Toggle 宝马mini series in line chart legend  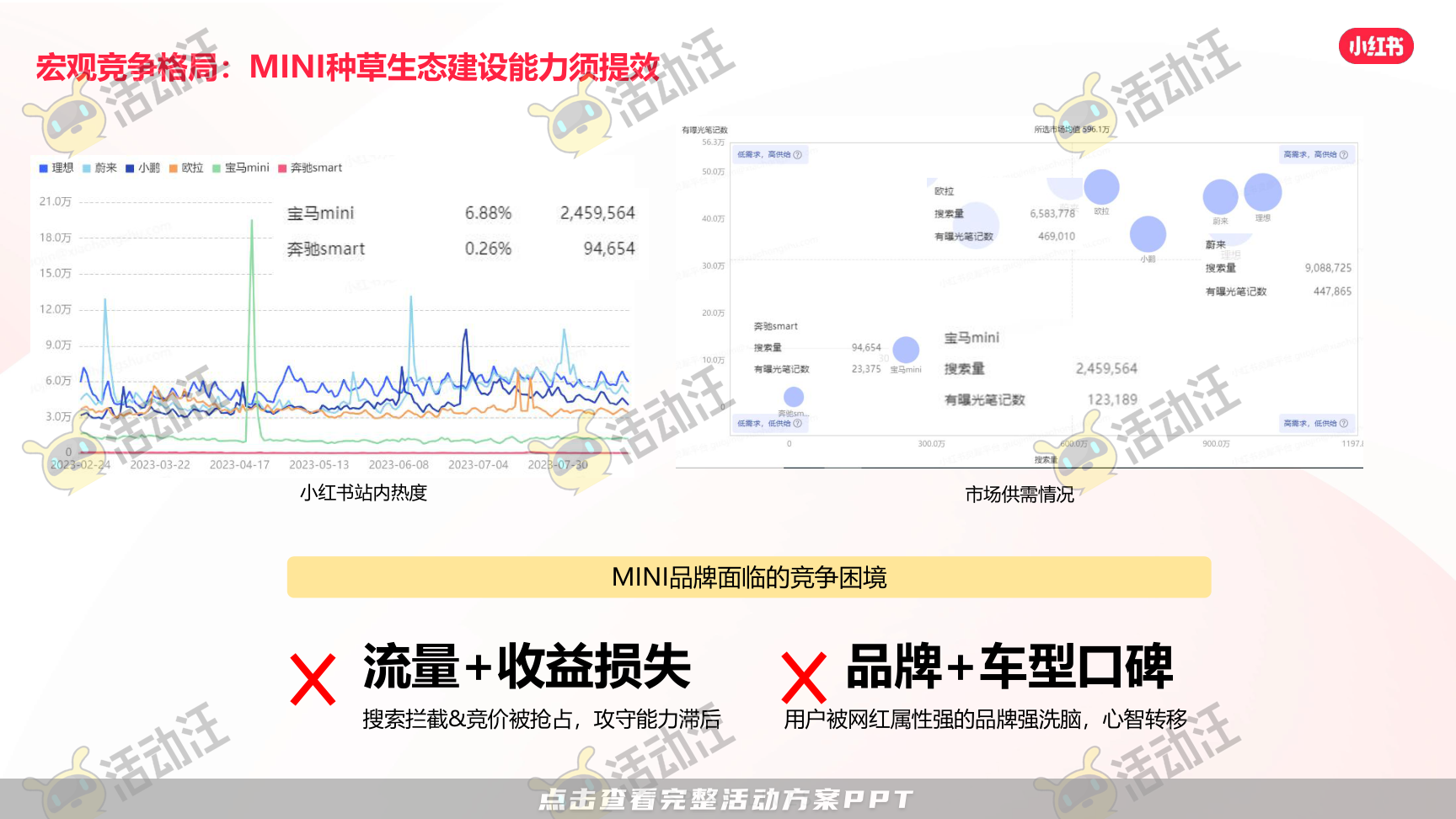pos(241,168)
